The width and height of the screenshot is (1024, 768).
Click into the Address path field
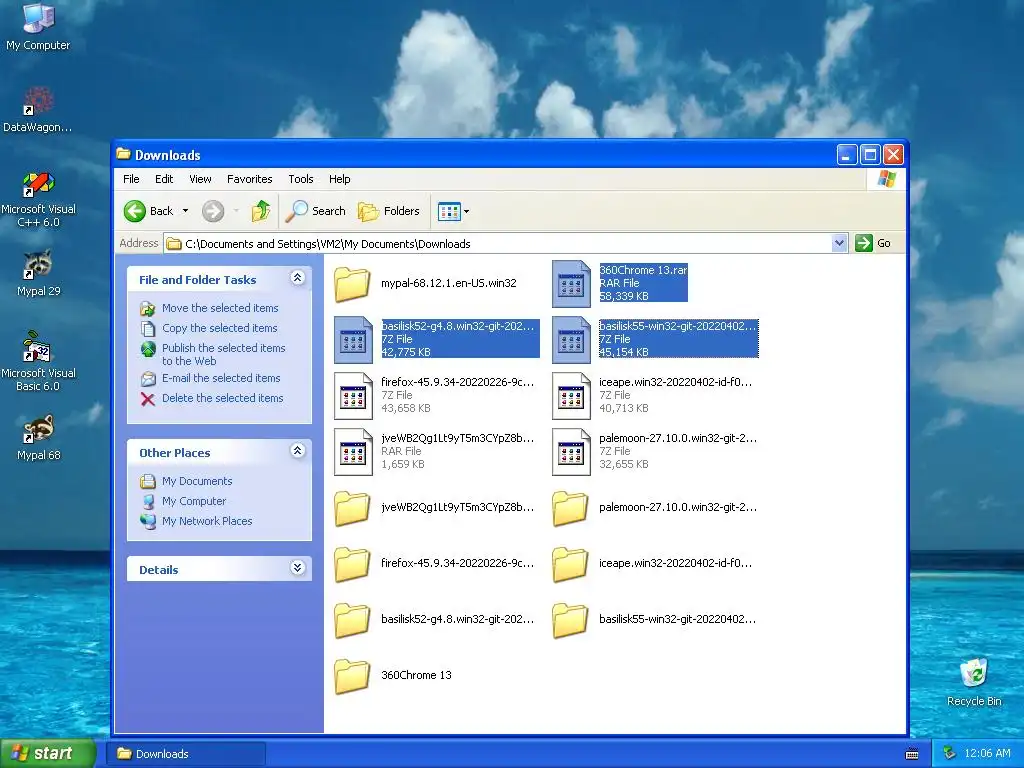tap(498, 244)
